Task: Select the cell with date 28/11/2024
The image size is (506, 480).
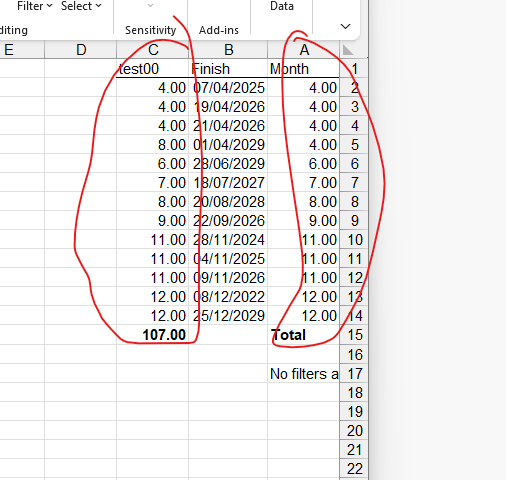Action: (x=228, y=240)
